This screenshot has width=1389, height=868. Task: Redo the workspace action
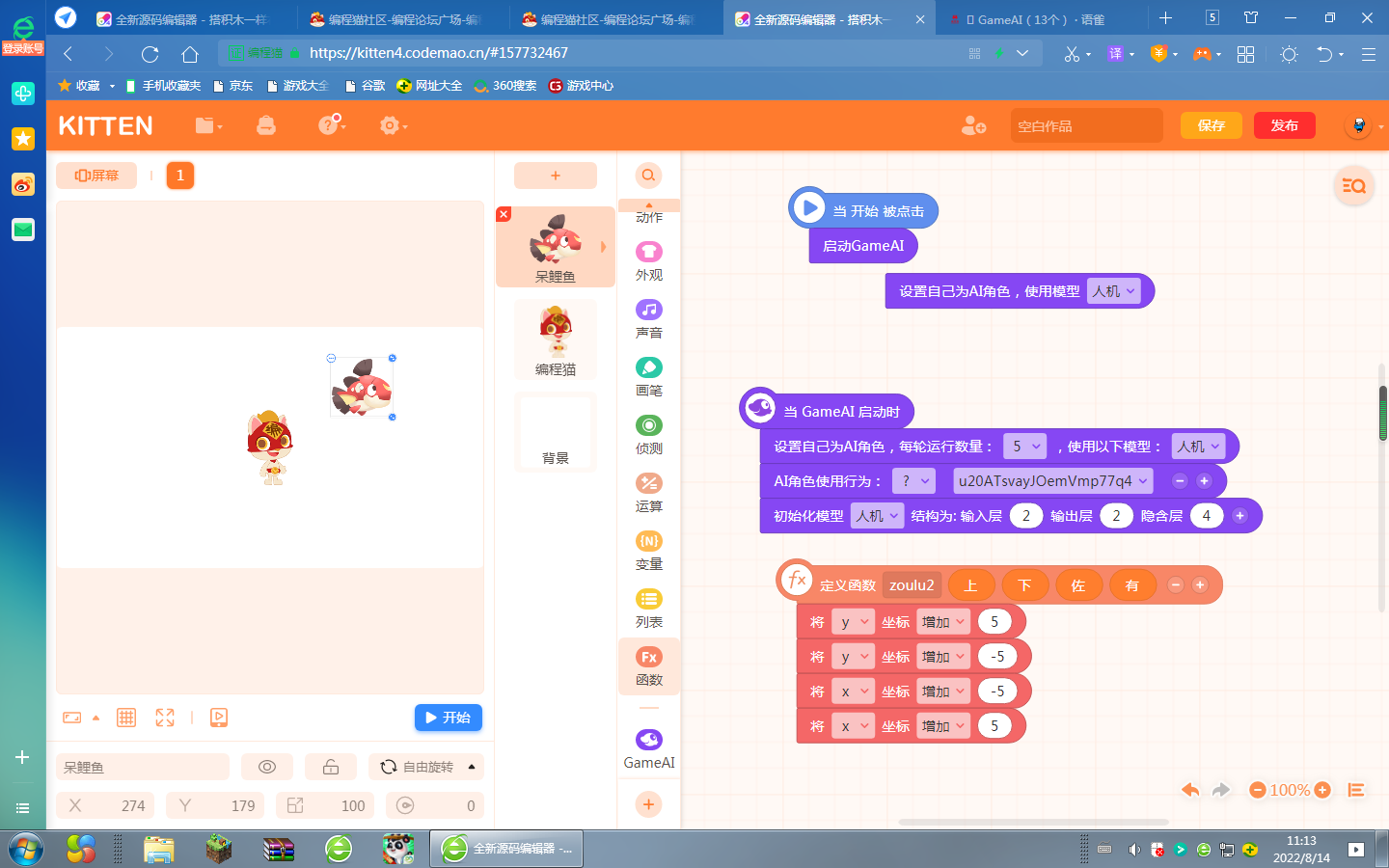click(x=1221, y=790)
